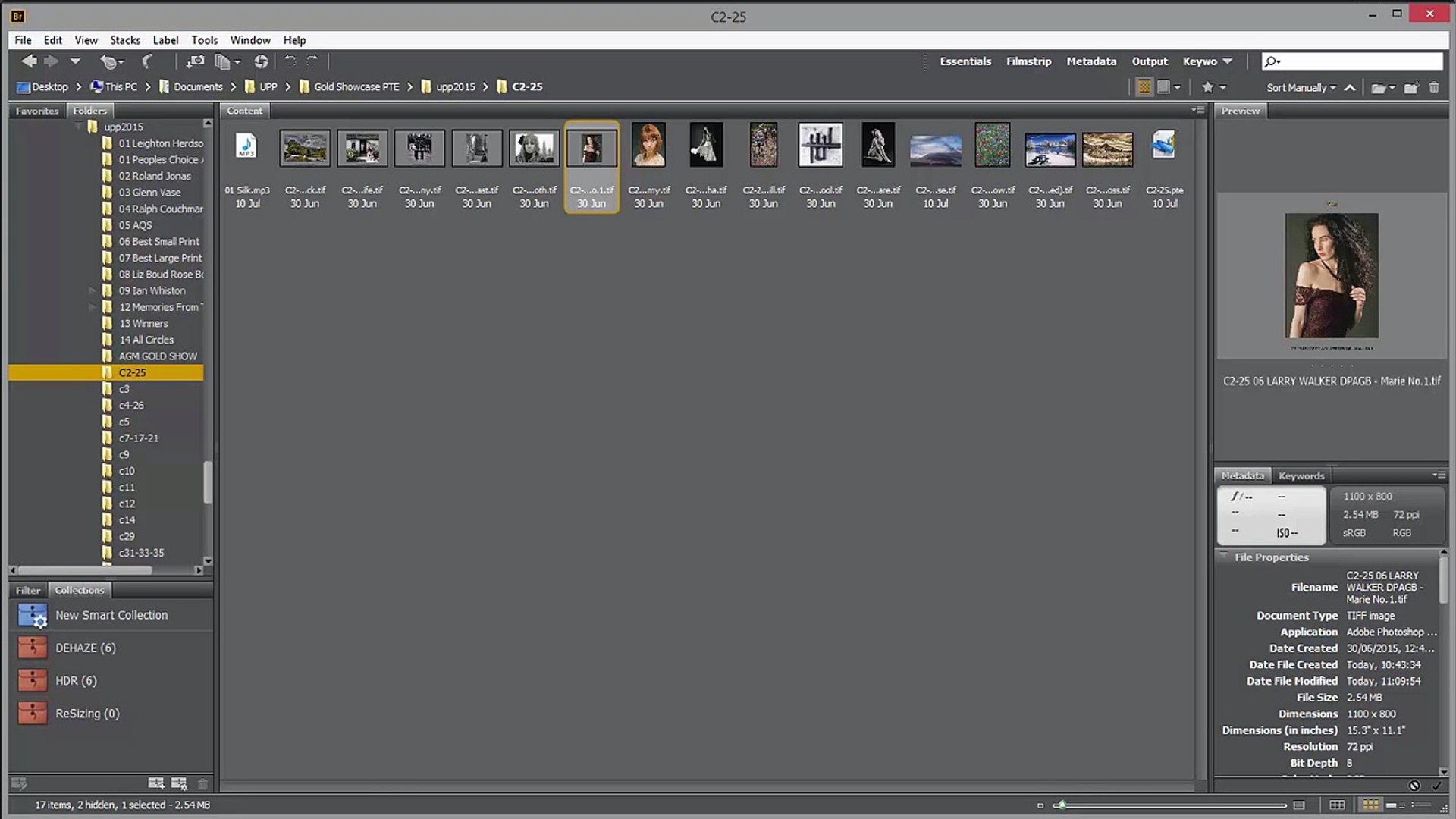Click the boomerang Return to Photoshop icon
Image resolution: width=1456 pixels, height=819 pixels.
147,61
